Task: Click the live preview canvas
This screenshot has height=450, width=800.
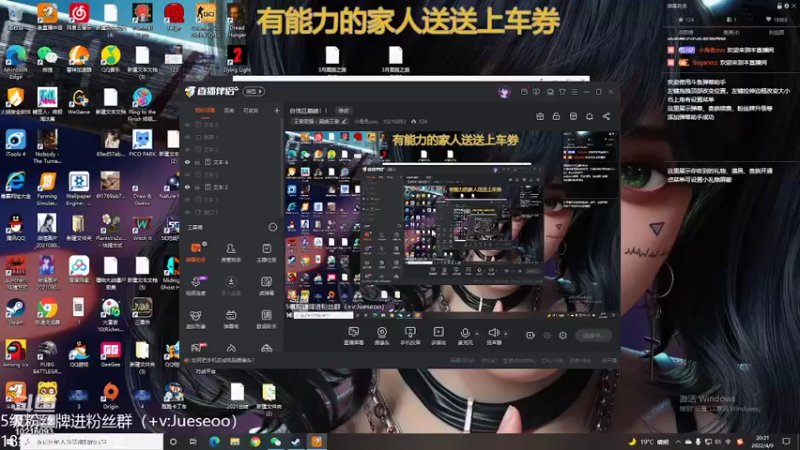Action: click(452, 226)
